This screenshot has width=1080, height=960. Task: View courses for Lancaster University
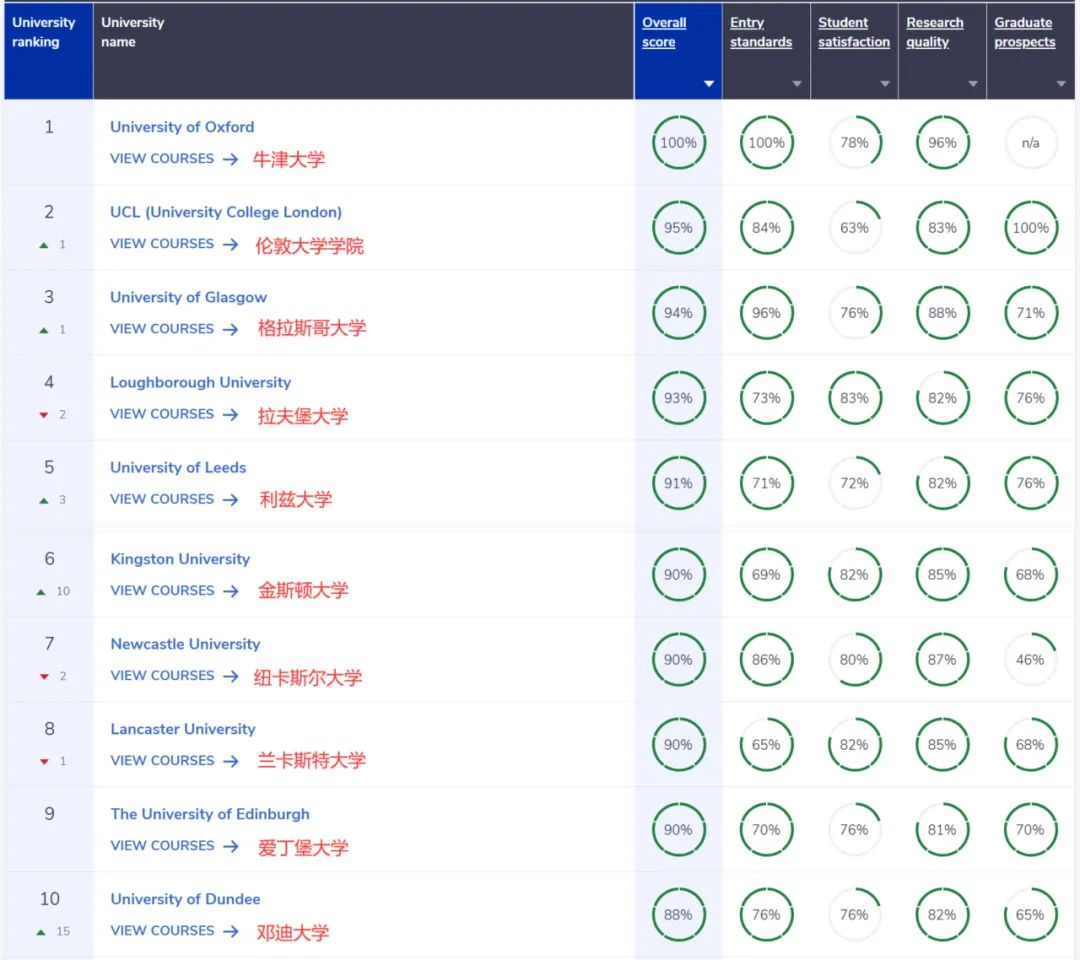pyautogui.click(x=174, y=761)
